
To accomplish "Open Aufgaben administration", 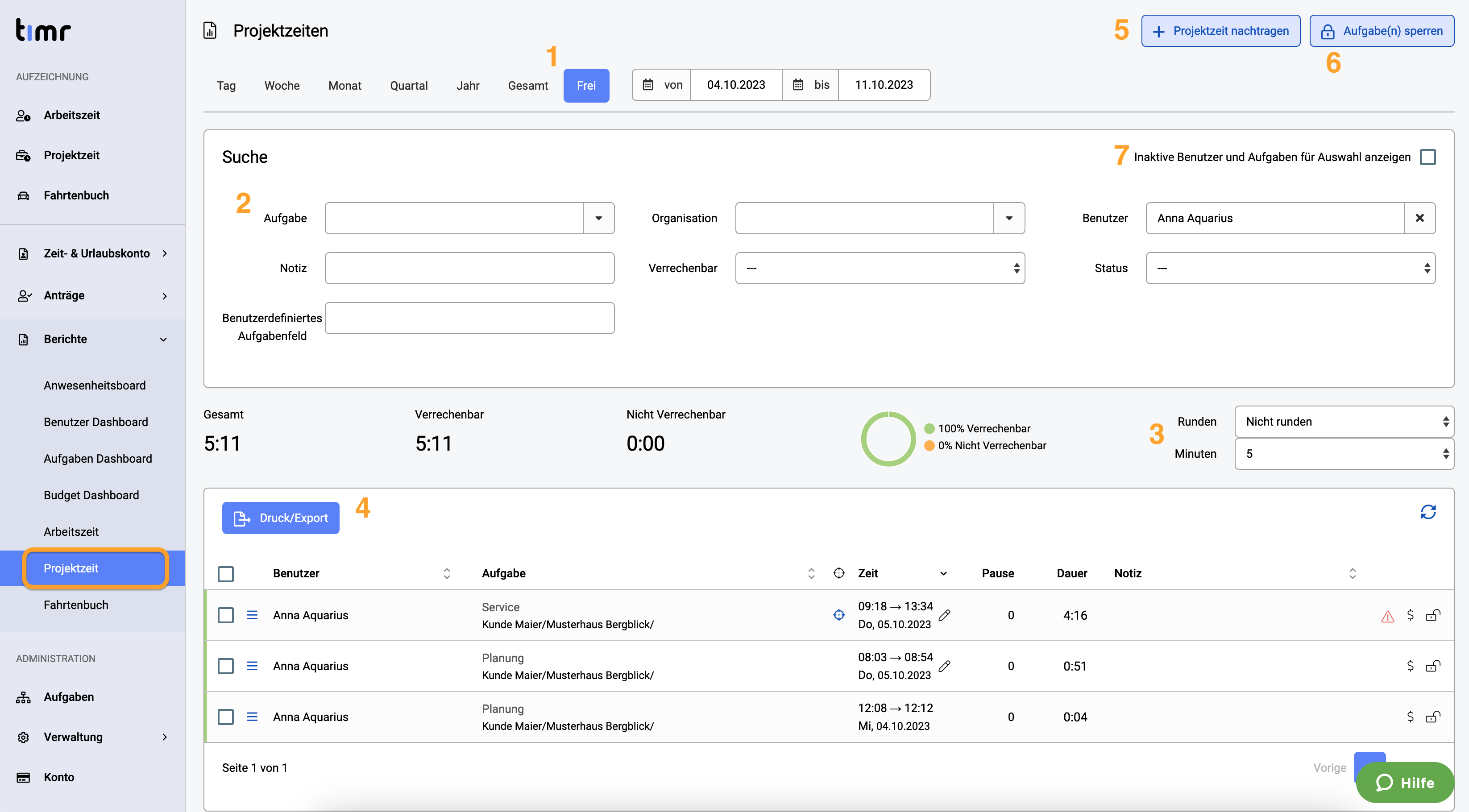I will click(68, 697).
